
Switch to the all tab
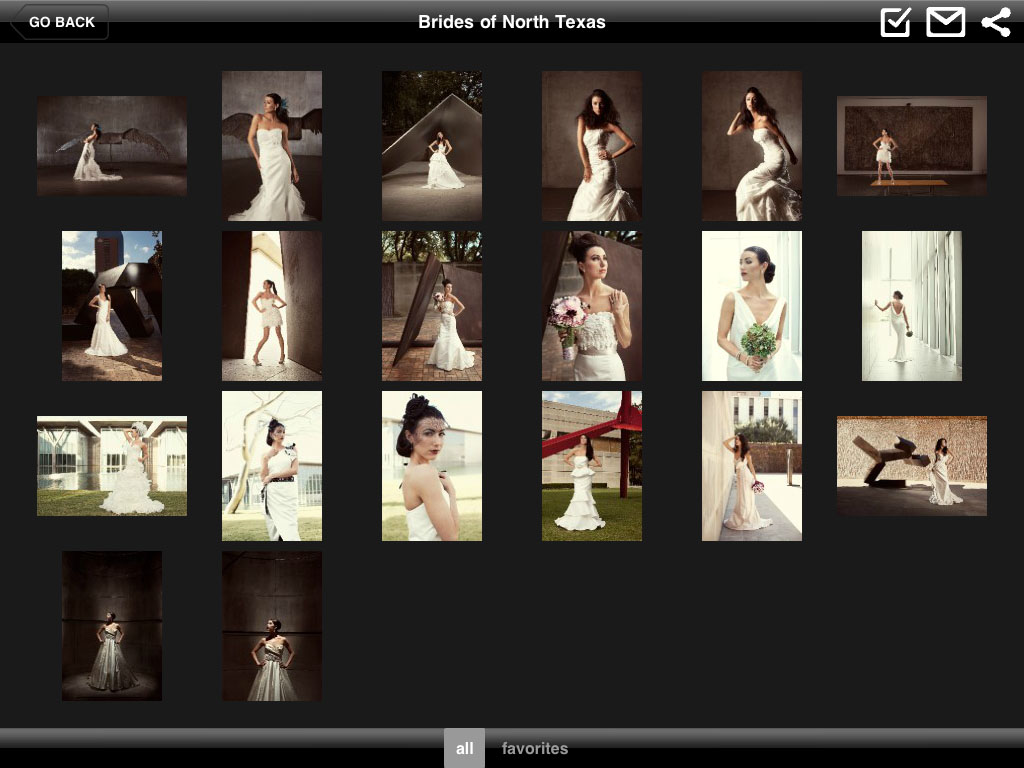coord(464,748)
